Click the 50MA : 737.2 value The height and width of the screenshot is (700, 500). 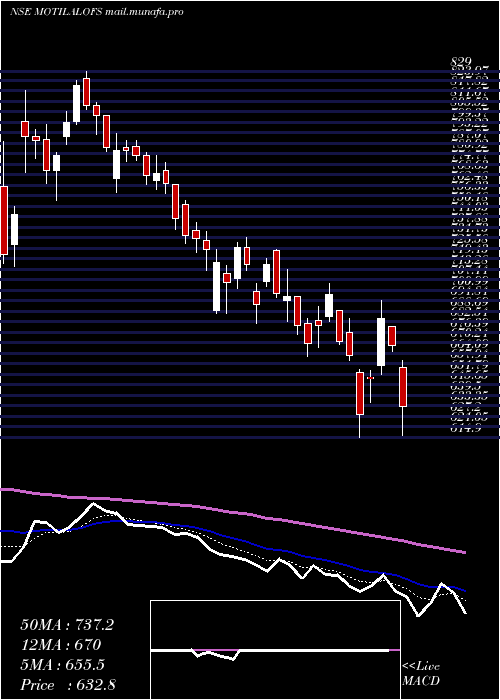[x=67, y=625]
